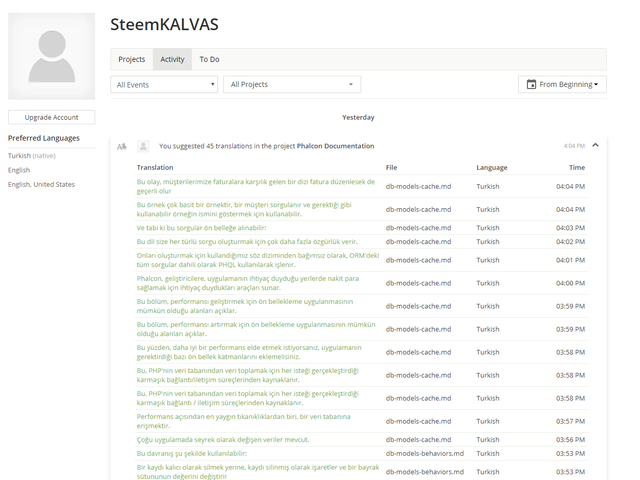Collapse the Phalcon Documentation activity entry
The width and height of the screenshot is (640, 480).
596,145
